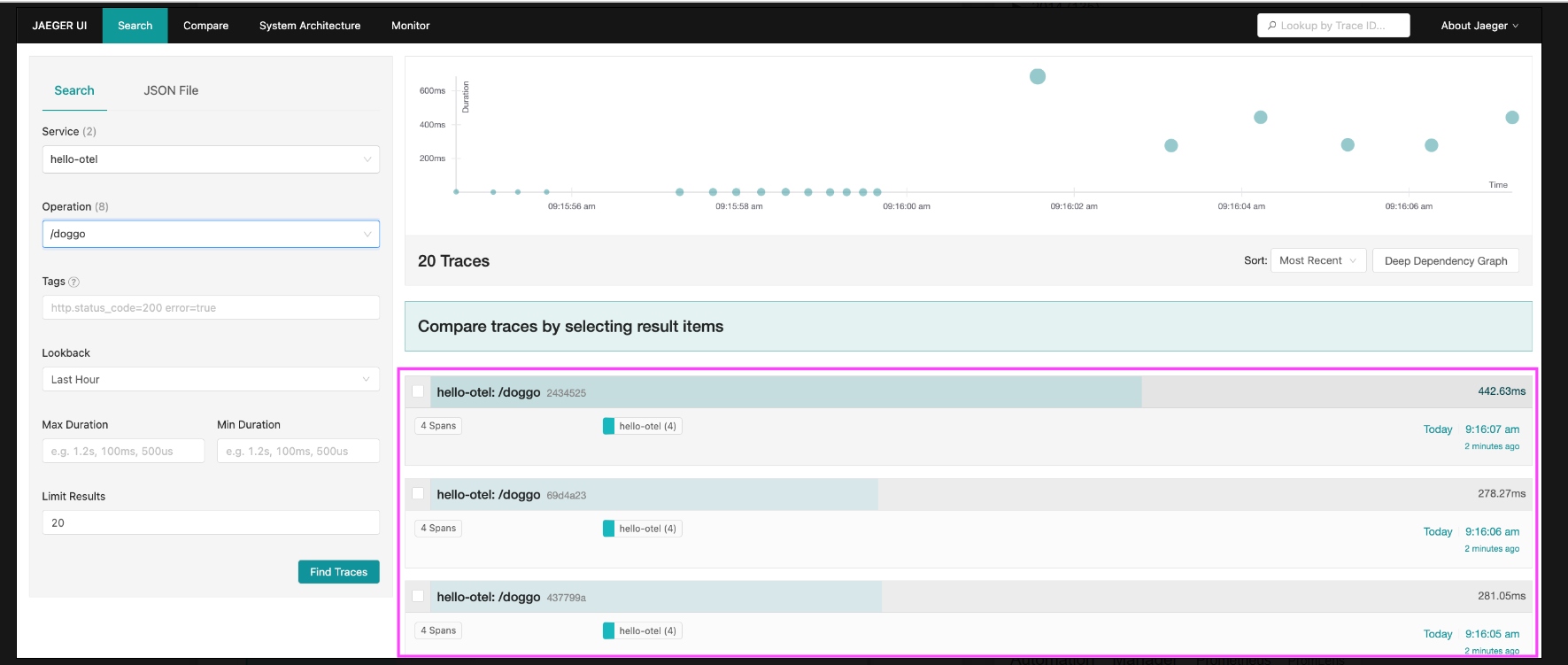Click the 442.63ms duration value

click(1502, 391)
